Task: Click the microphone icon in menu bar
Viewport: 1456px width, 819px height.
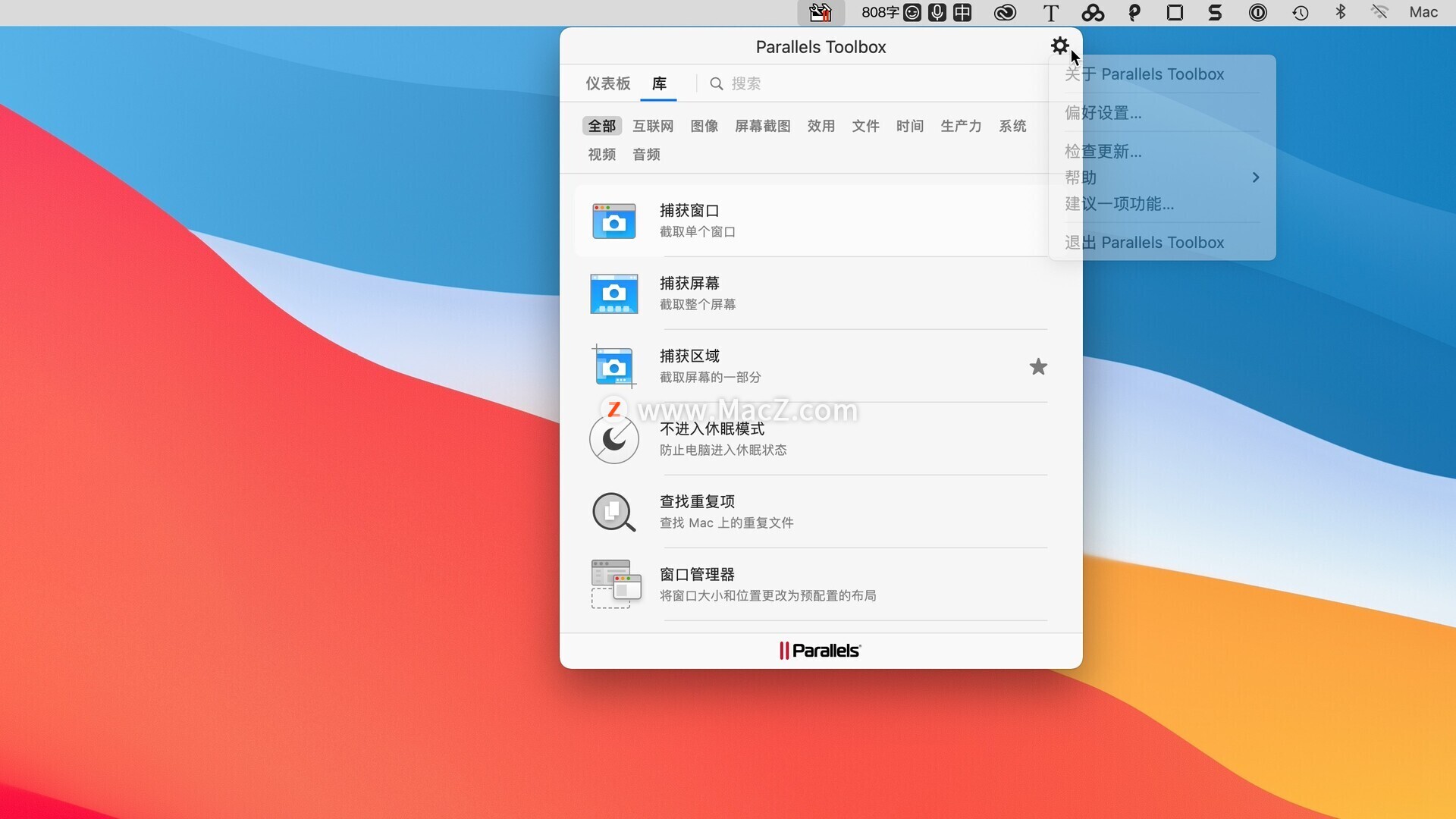Action: [937, 12]
